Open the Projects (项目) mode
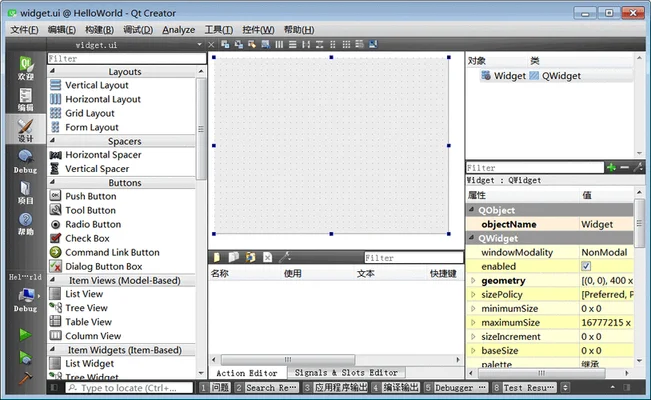 pos(25,192)
